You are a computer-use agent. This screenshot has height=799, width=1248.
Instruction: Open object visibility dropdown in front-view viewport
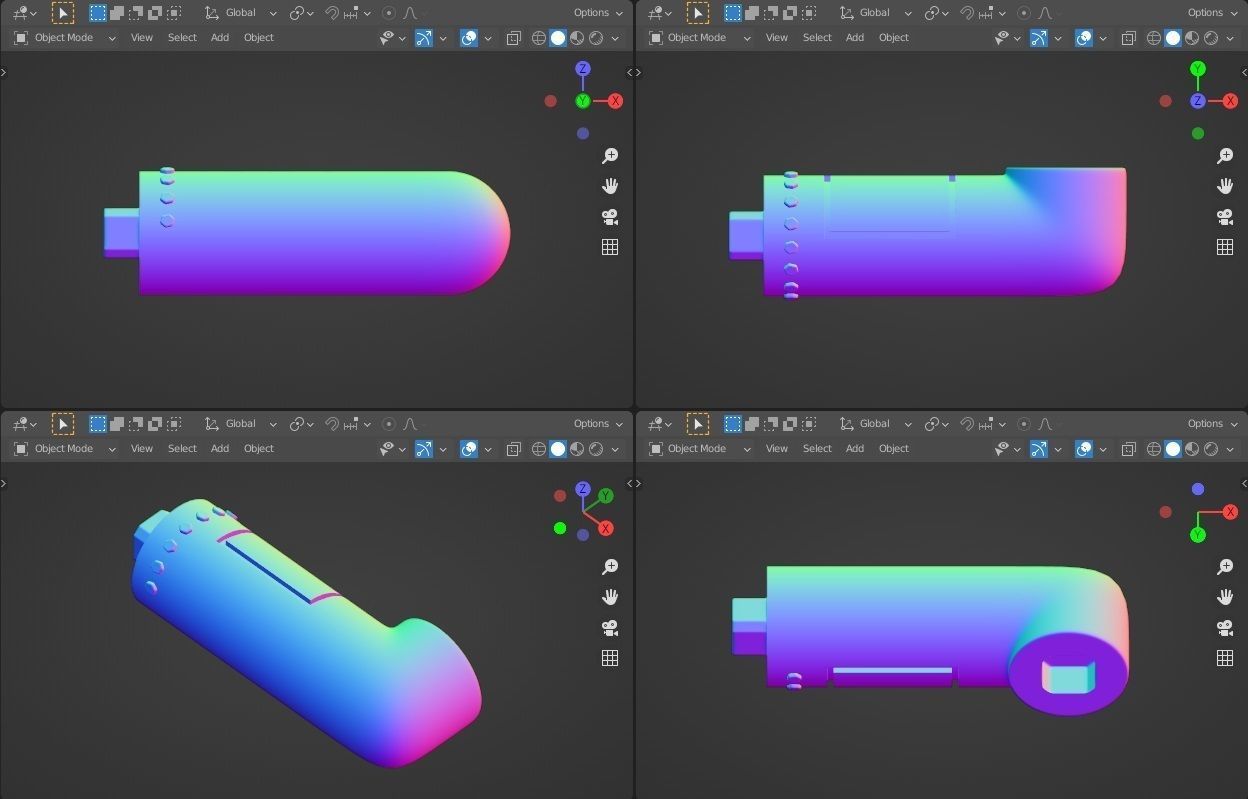(x=392, y=38)
